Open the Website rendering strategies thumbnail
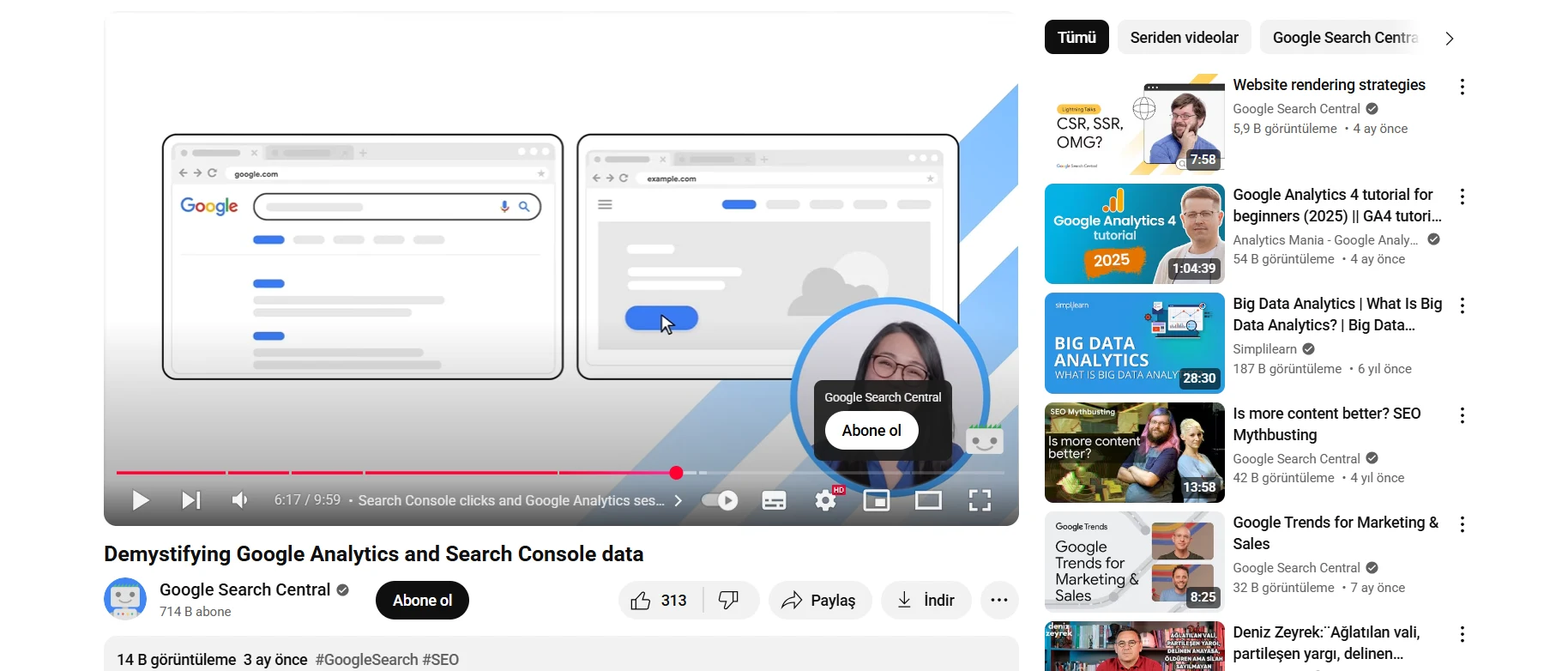Viewport: 1568px width, 671px height. (1134, 124)
